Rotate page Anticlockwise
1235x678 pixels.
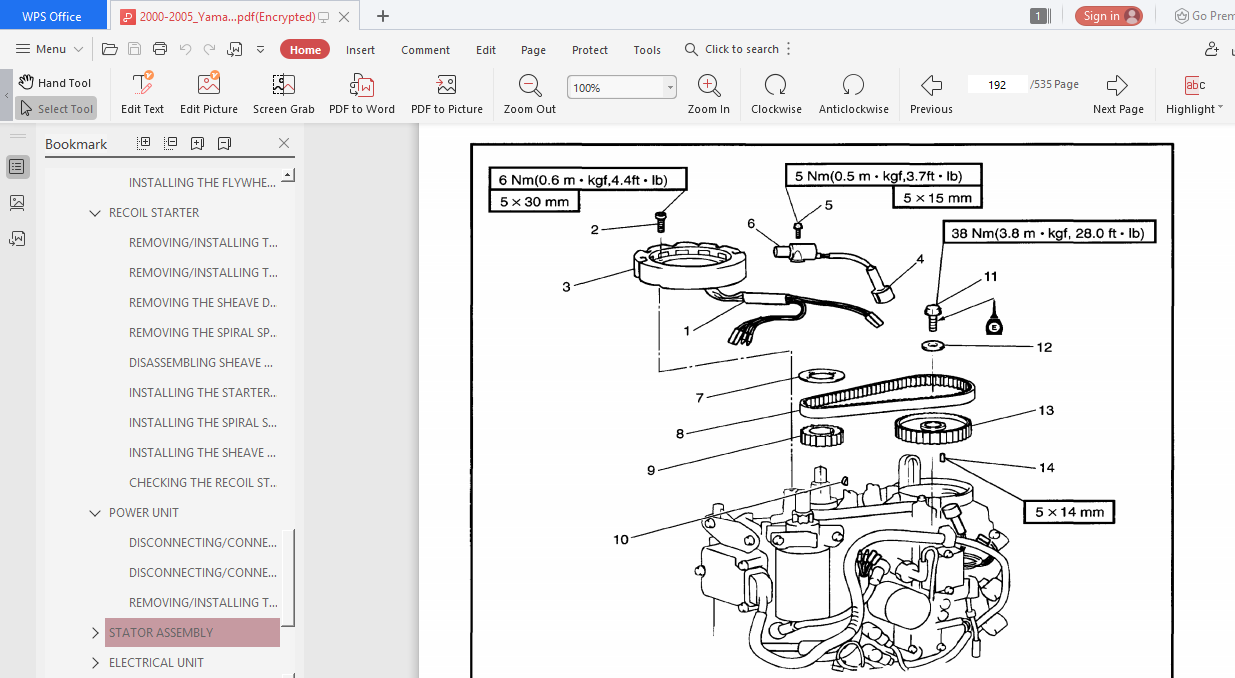click(853, 94)
